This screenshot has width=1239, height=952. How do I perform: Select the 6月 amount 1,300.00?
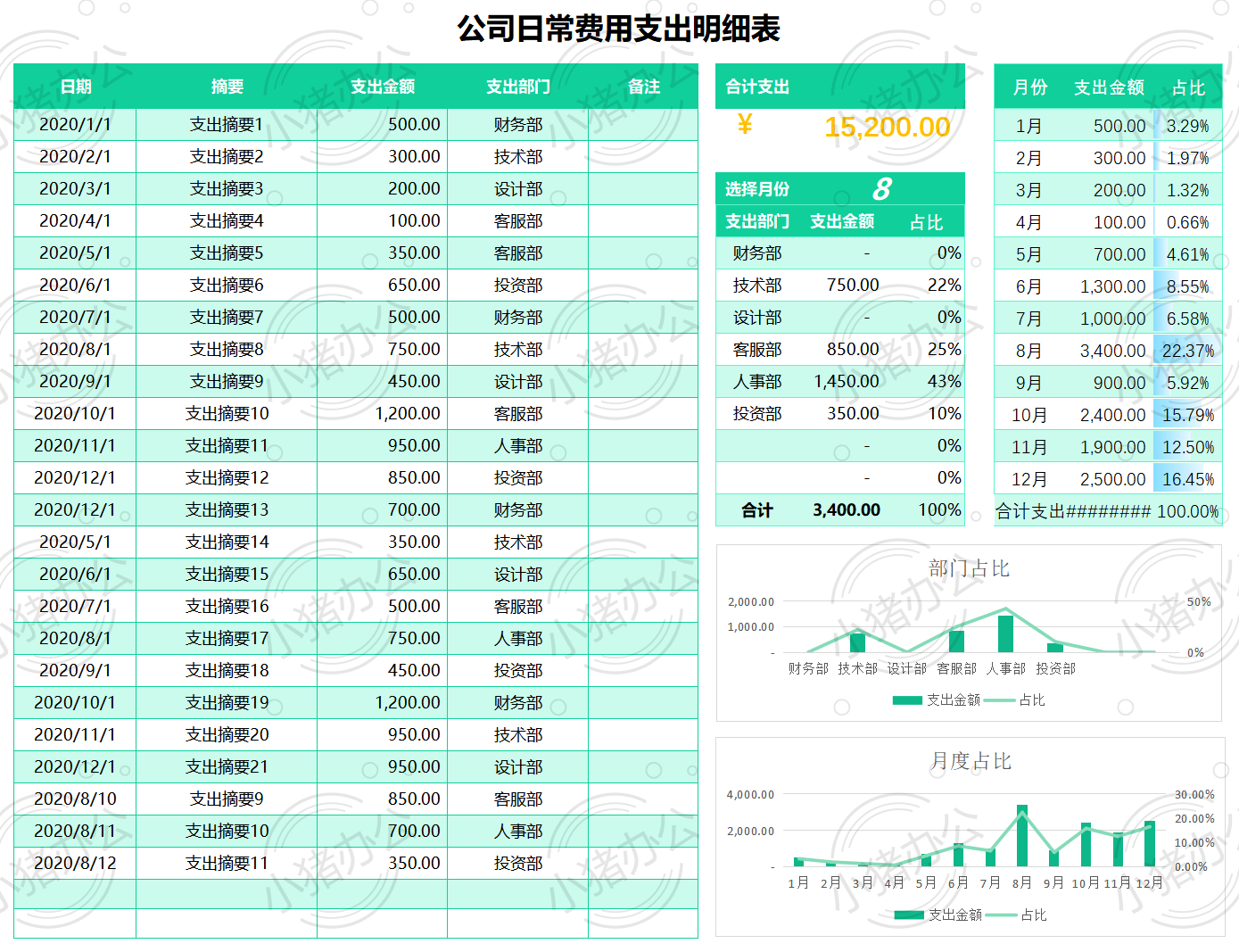point(1112,286)
